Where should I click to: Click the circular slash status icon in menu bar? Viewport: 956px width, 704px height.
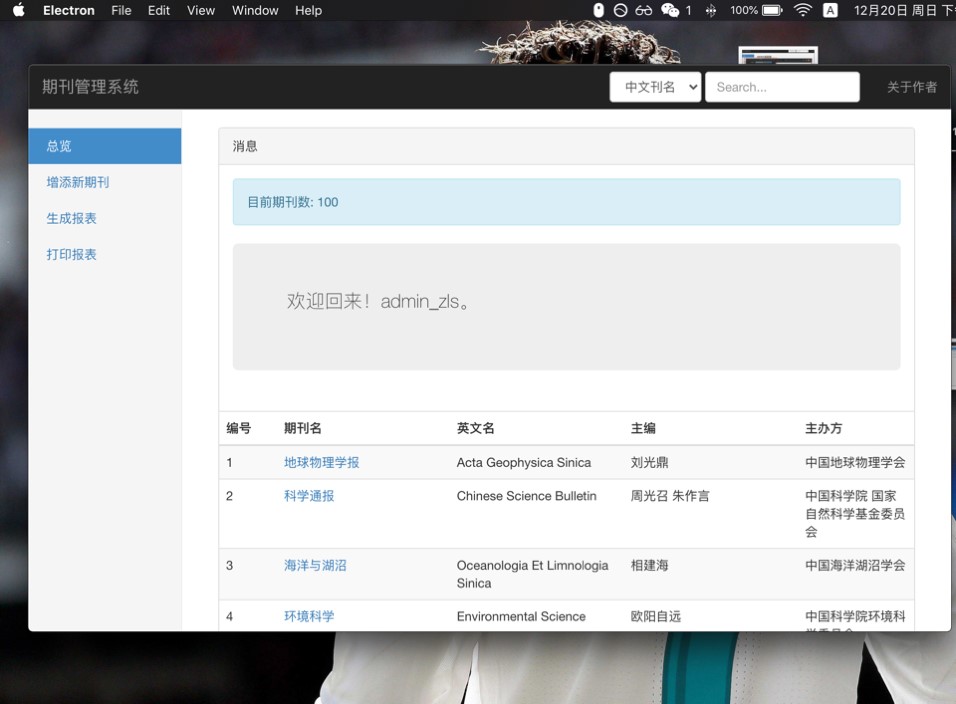pyautogui.click(x=620, y=10)
